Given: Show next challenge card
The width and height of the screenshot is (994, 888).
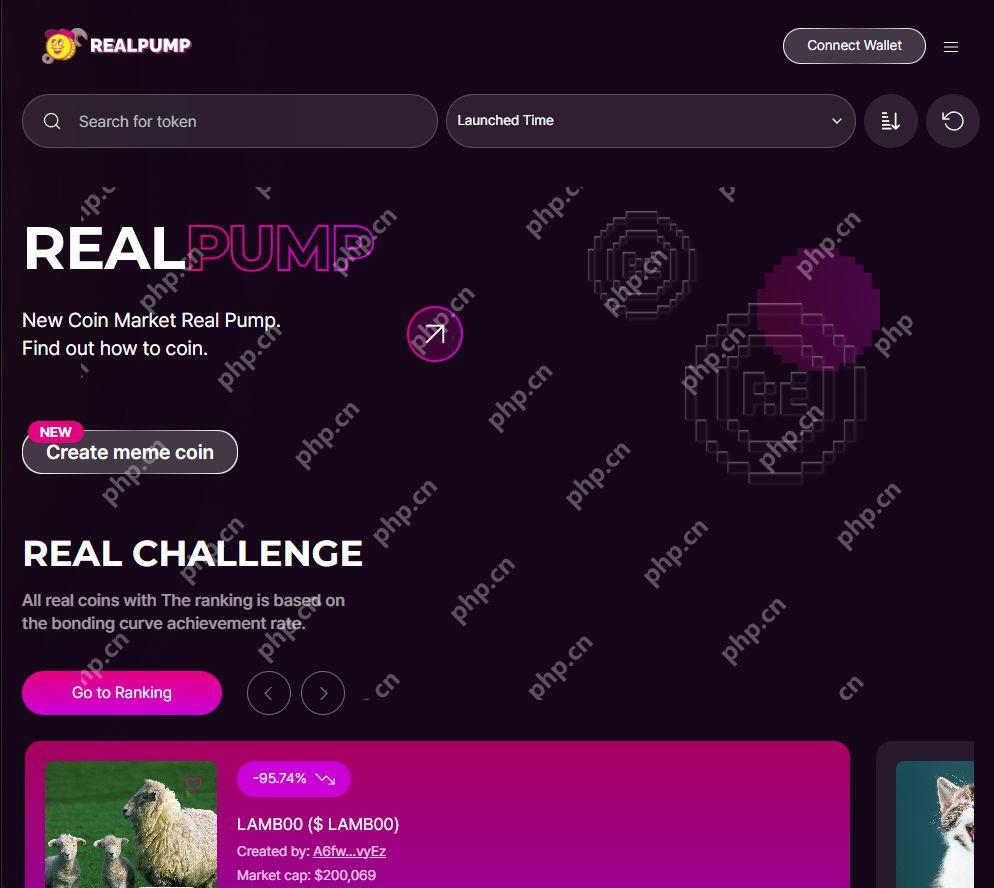Looking at the screenshot, I should click(323, 693).
